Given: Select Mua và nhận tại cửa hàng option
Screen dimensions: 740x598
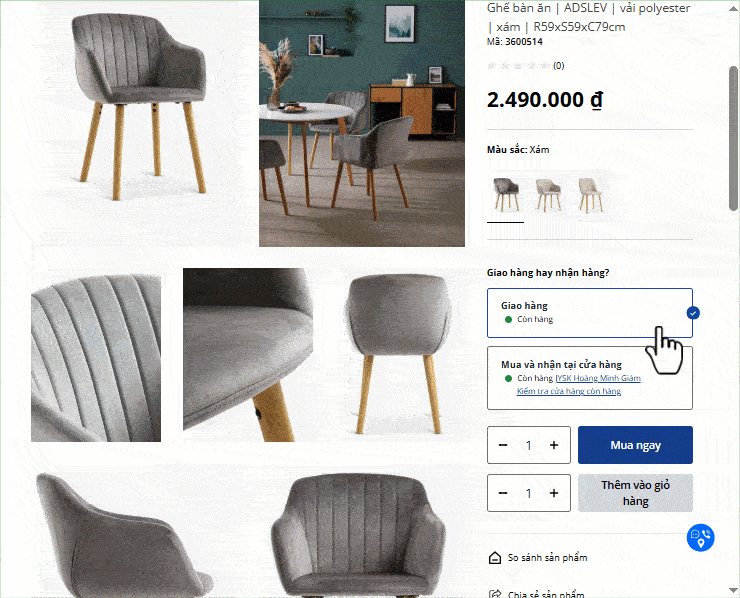Looking at the screenshot, I should [589, 378].
